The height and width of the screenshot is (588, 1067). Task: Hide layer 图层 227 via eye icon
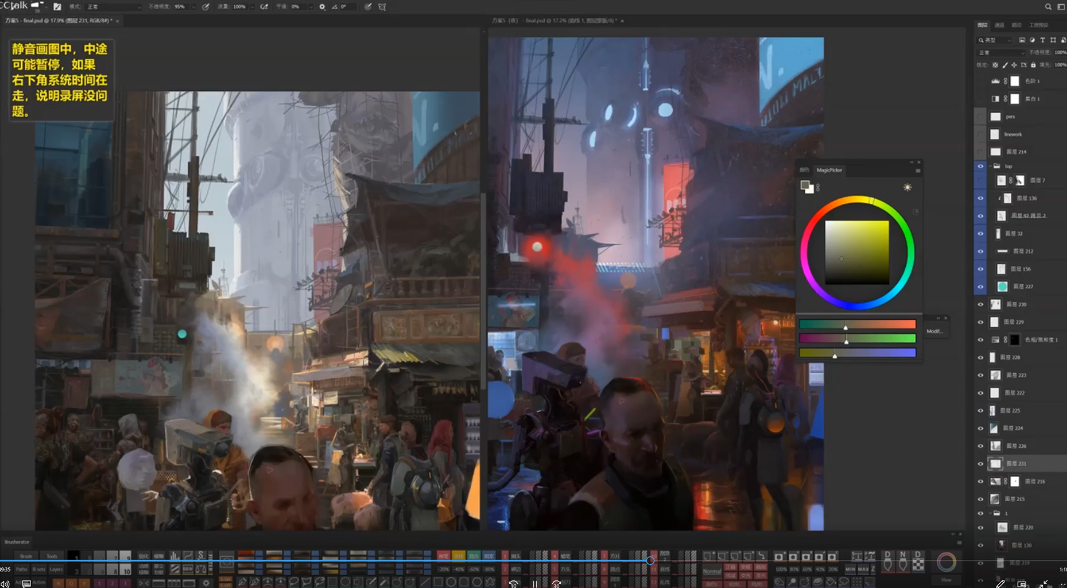click(x=981, y=287)
